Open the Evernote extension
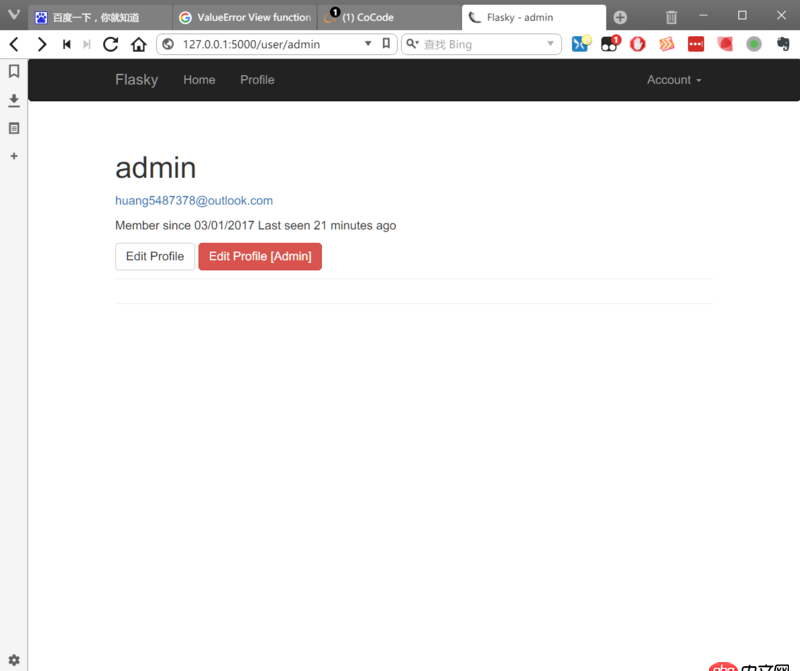800x671 pixels. (x=781, y=44)
